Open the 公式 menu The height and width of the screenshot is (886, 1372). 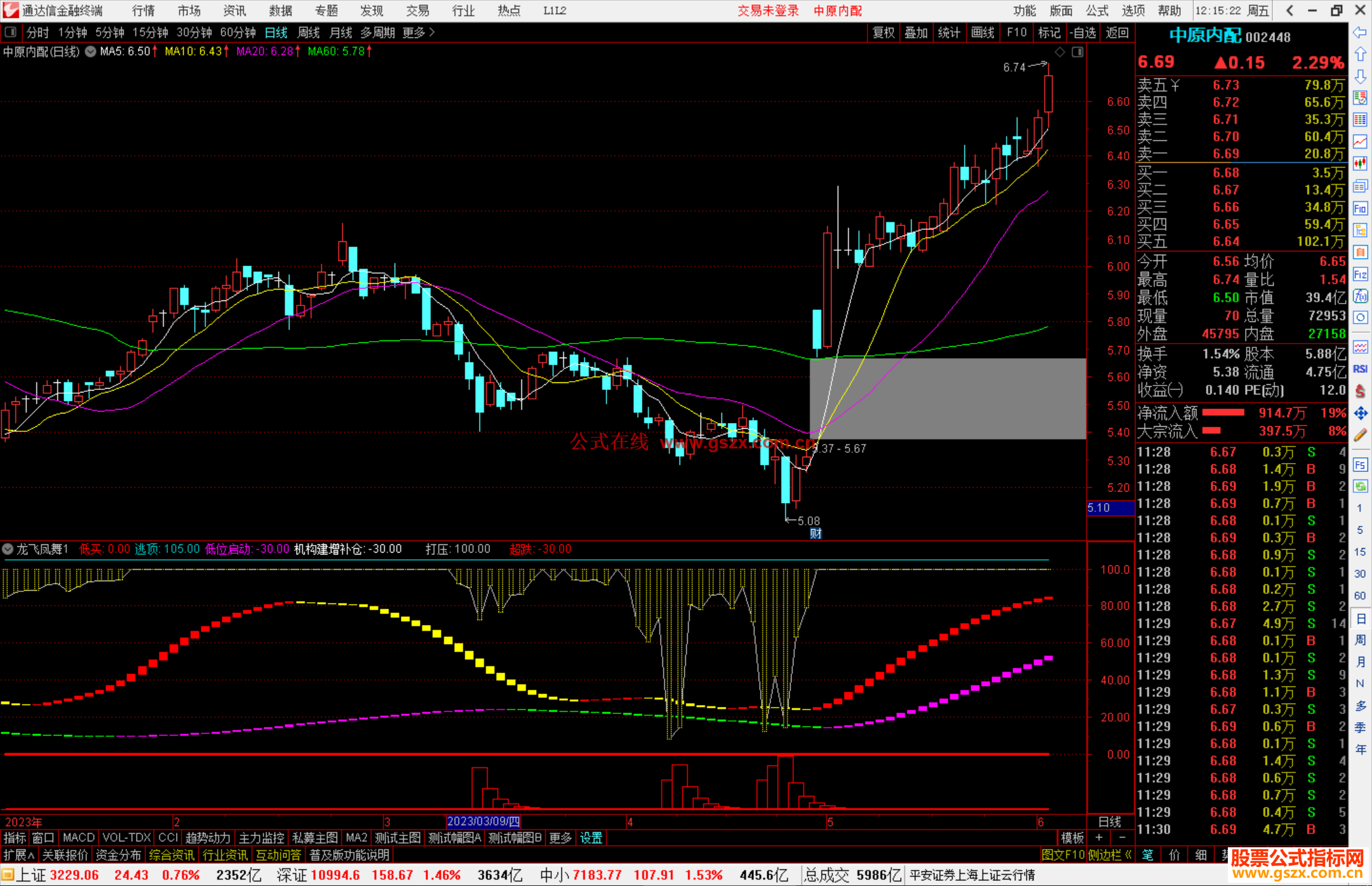click(x=1097, y=11)
